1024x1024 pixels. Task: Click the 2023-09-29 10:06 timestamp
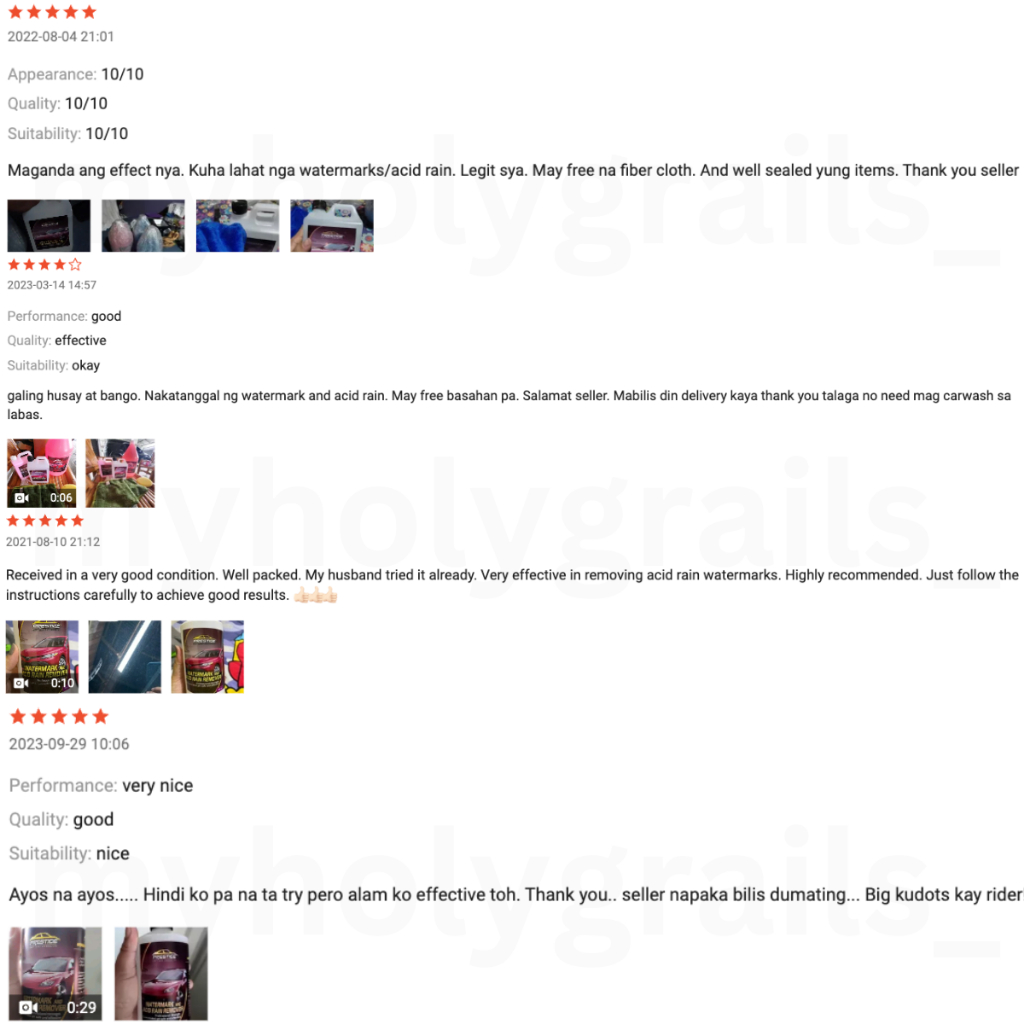[x=69, y=744]
